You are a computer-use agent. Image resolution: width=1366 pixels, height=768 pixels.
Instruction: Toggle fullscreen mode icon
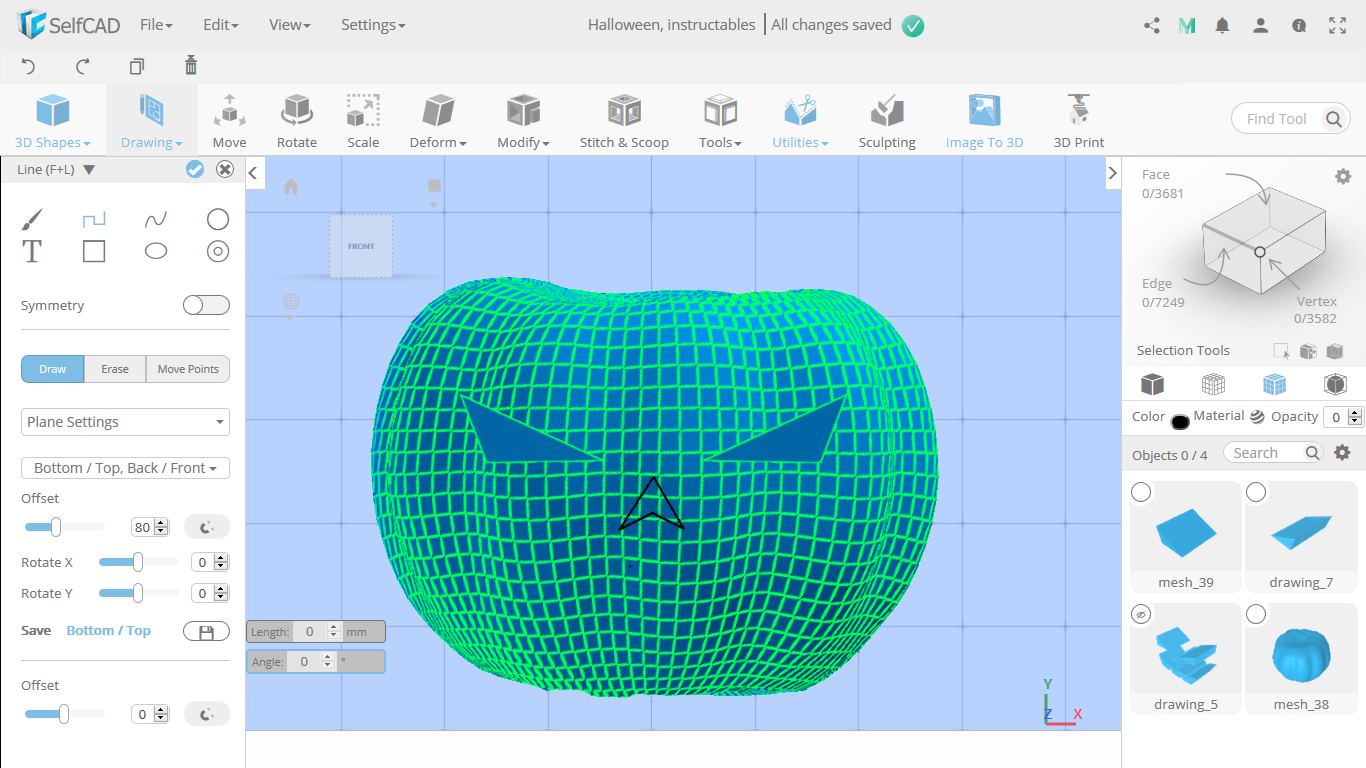[x=1338, y=26]
